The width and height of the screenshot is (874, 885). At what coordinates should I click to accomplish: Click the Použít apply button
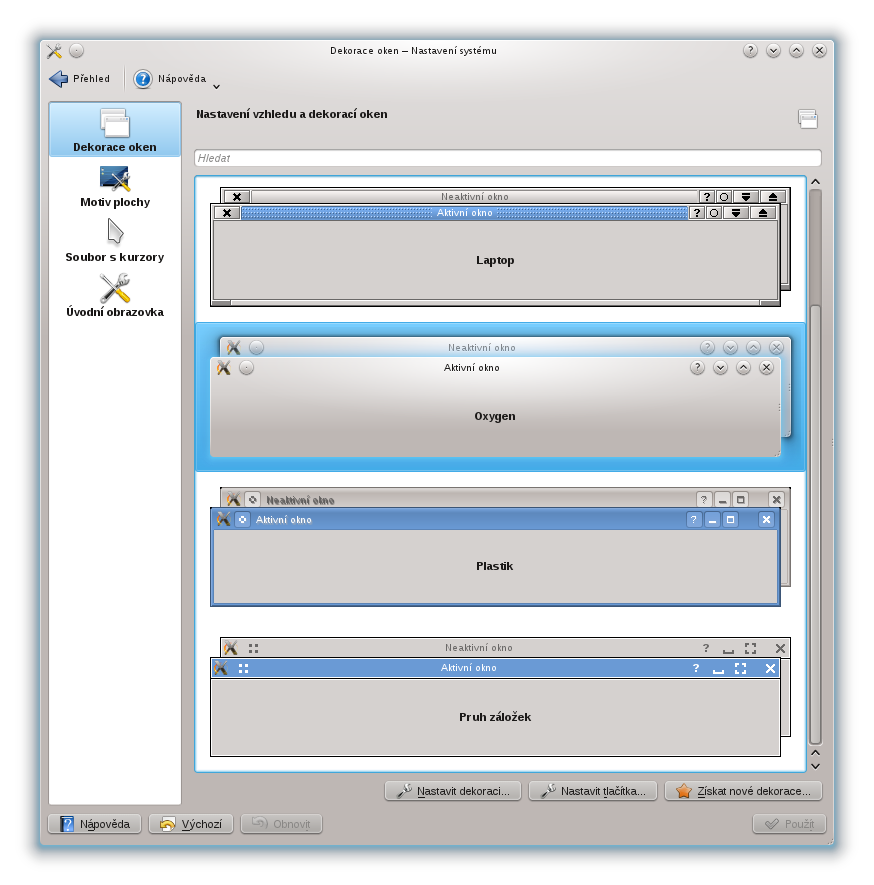pos(789,824)
